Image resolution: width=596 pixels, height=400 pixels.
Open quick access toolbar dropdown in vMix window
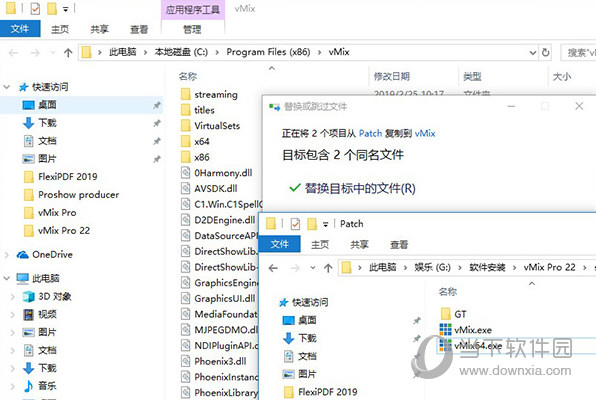tap(65, 9)
